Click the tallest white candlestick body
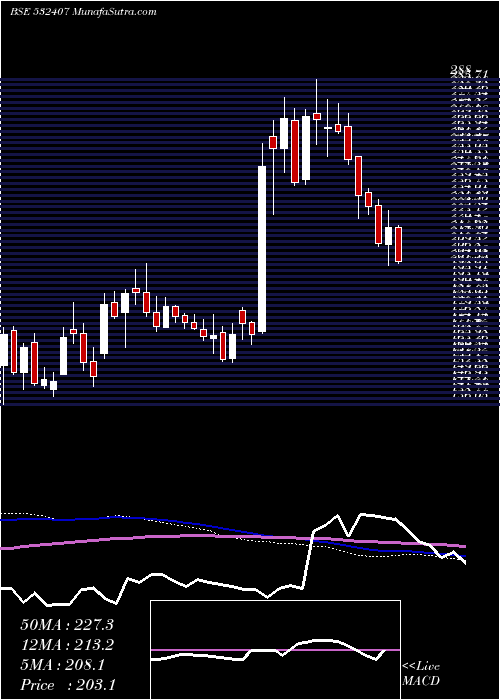 tap(262, 249)
